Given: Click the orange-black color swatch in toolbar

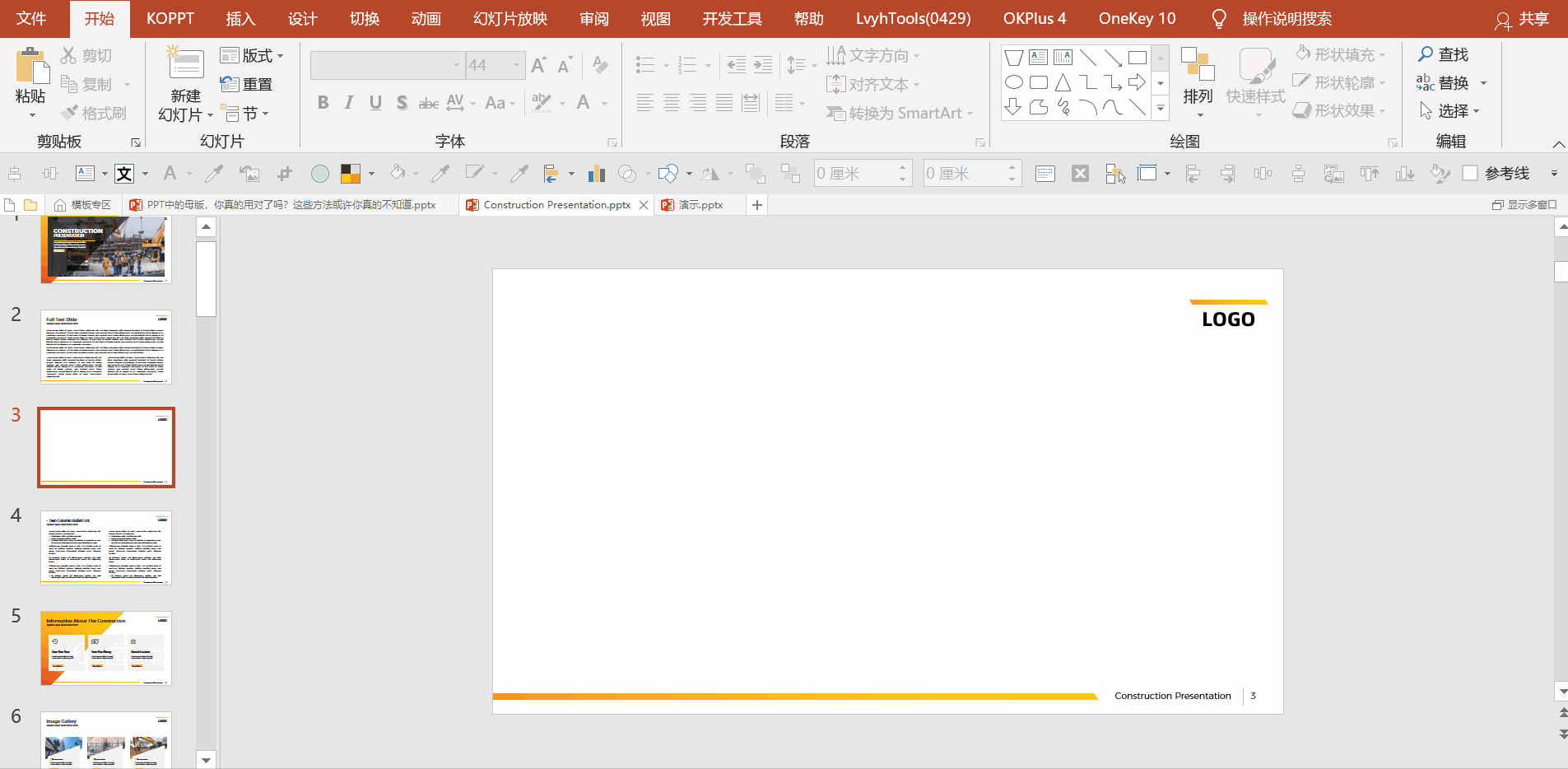Looking at the screenshot, I should 351,174.
